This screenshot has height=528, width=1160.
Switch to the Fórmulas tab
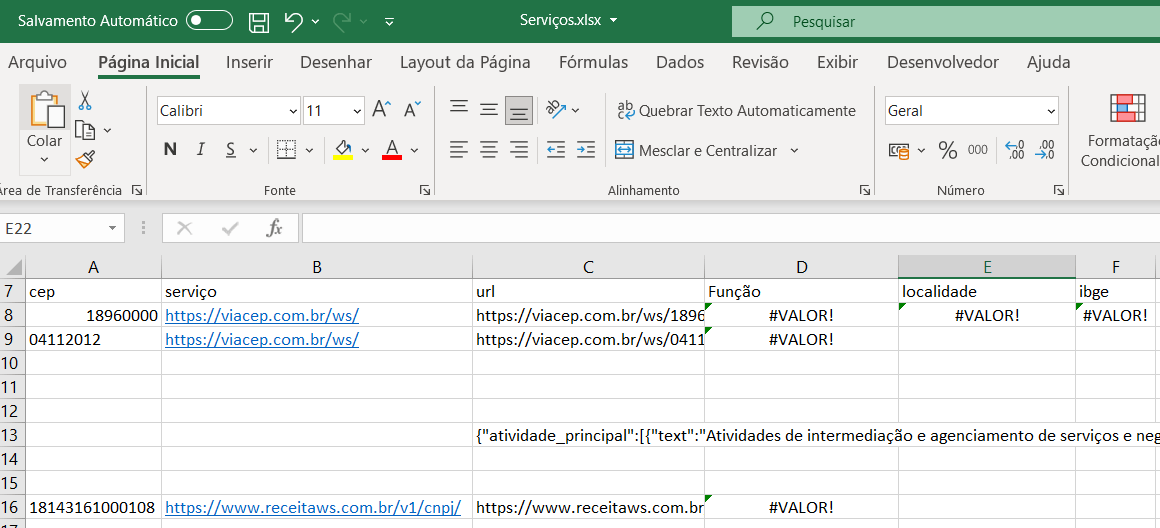tap(593, 63)
